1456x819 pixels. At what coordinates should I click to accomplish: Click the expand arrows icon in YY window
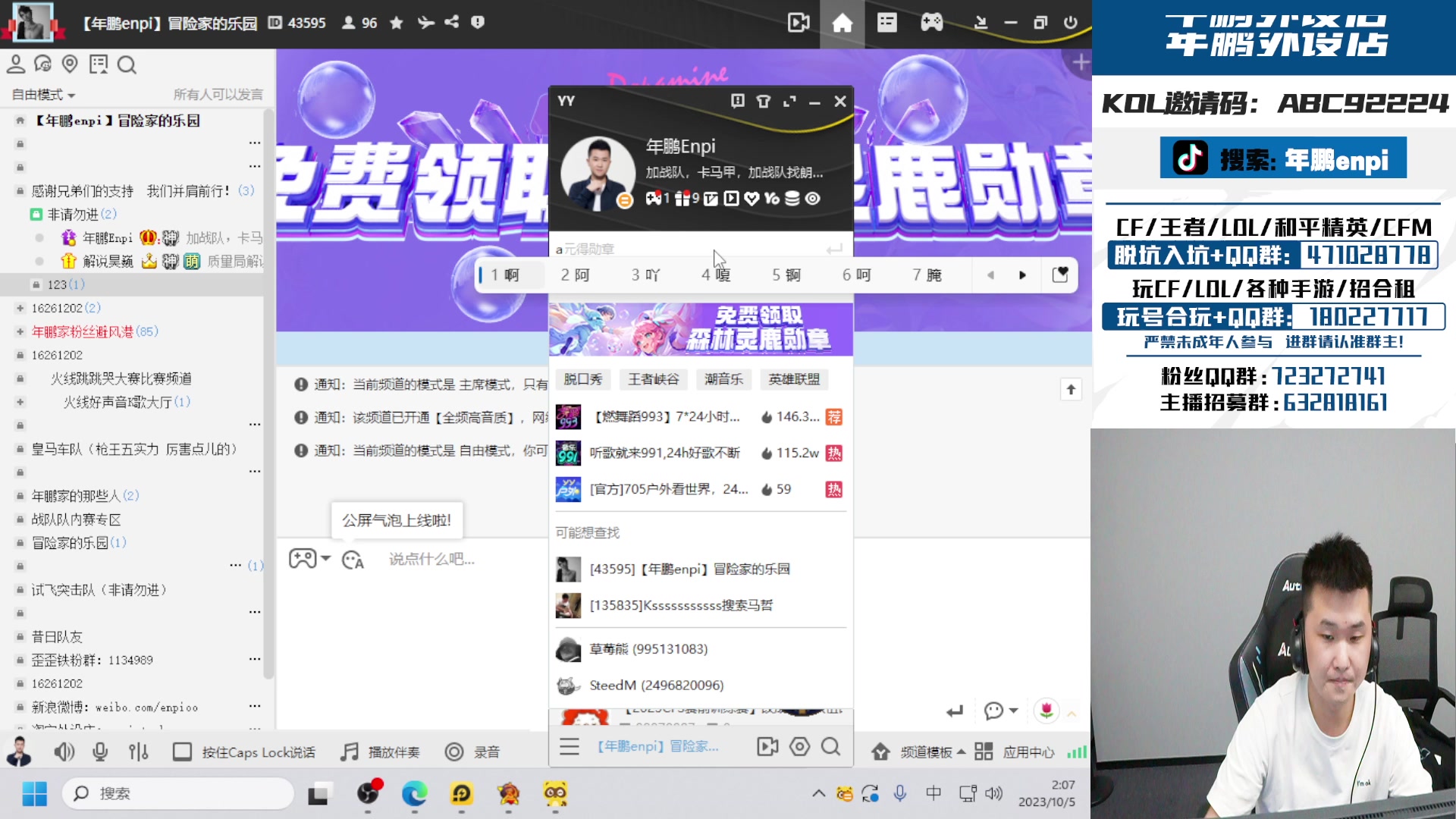pyautogui.click(x=789, y=101)
